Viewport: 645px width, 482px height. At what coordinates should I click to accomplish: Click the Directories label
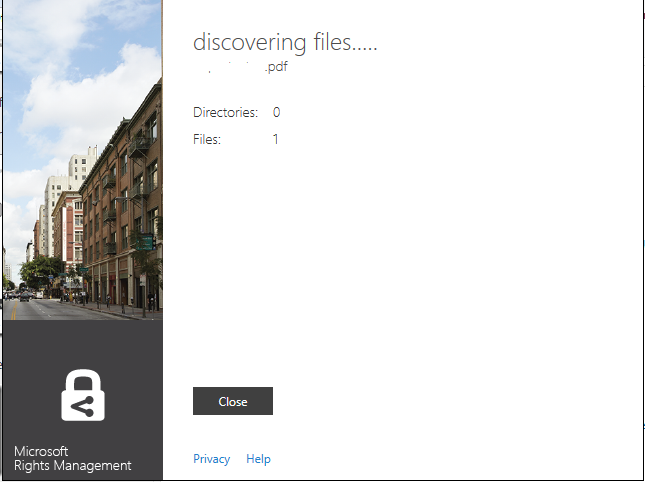[x=225, y=113]
